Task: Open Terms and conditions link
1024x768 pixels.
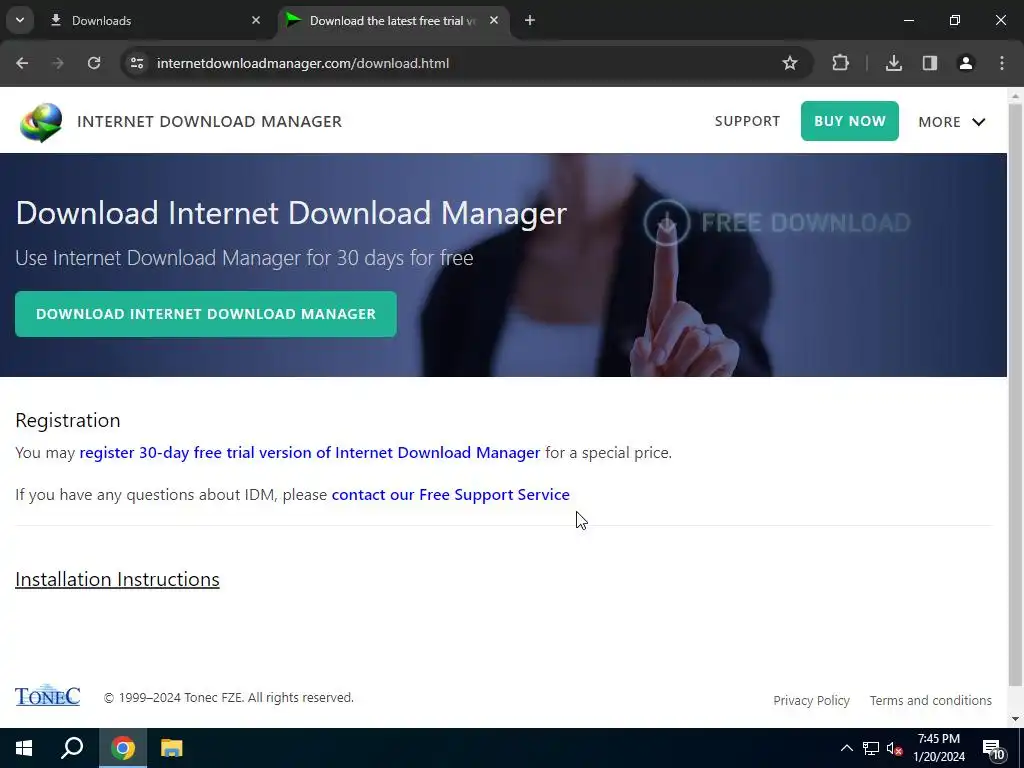Action: 931,700
